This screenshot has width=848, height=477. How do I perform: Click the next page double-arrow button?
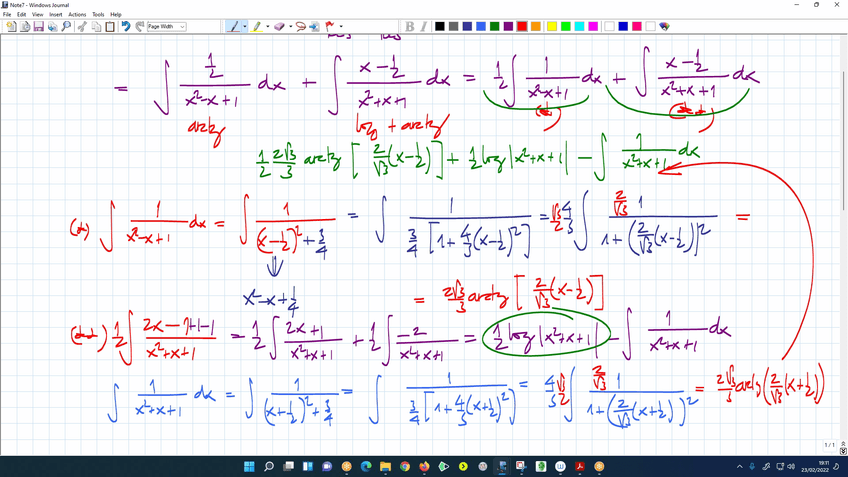[843, 450]
